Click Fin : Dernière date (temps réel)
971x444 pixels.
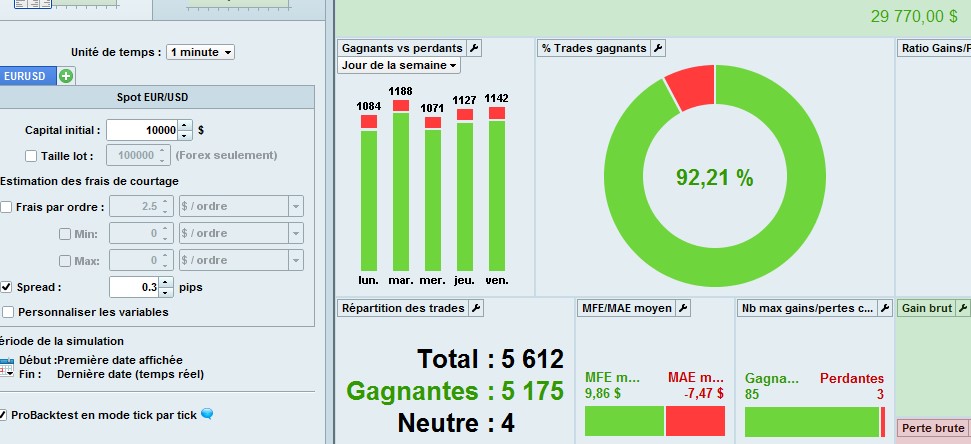point(111,374)
